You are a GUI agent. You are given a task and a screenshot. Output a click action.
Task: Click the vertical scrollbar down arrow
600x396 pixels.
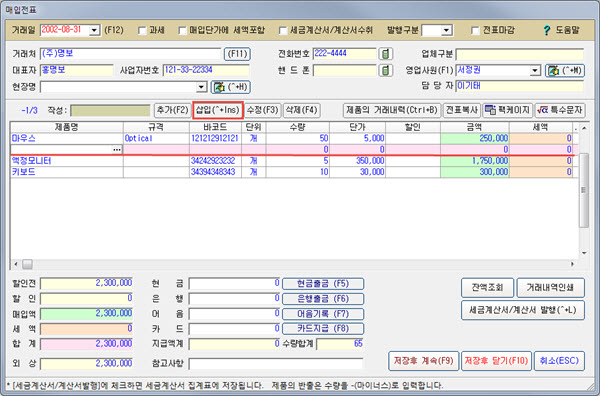point(584,253)
